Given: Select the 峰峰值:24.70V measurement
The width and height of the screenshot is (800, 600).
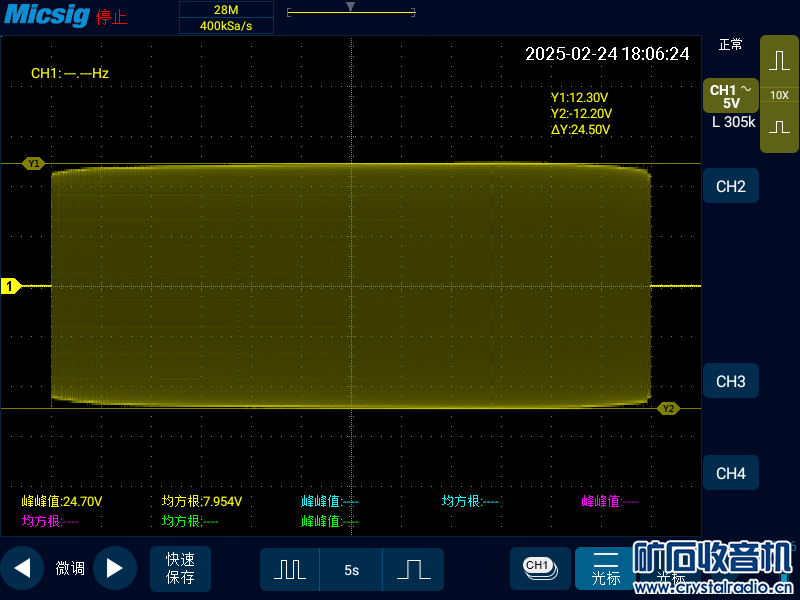Looking at the screenshot, I should 62,502.
